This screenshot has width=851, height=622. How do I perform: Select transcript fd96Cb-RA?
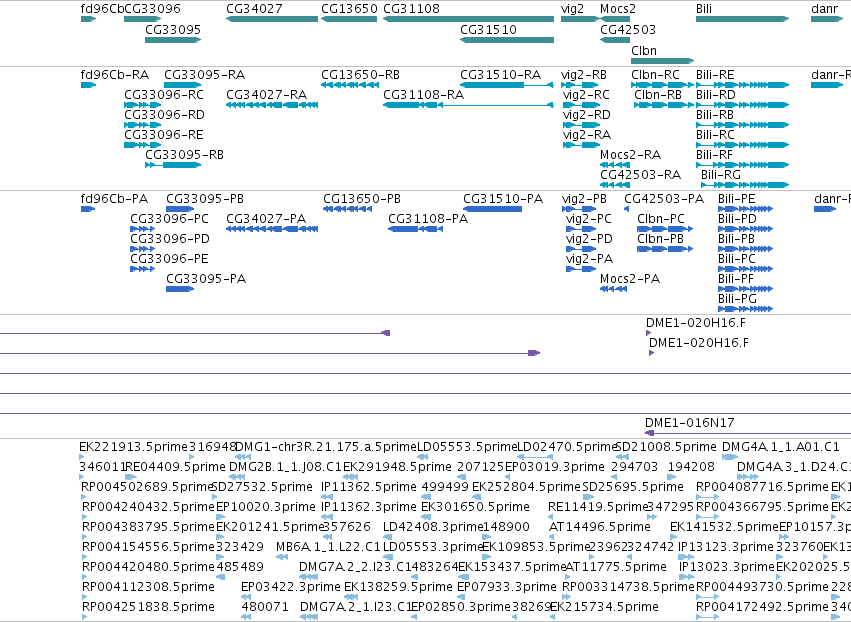[x=115, y=75]
